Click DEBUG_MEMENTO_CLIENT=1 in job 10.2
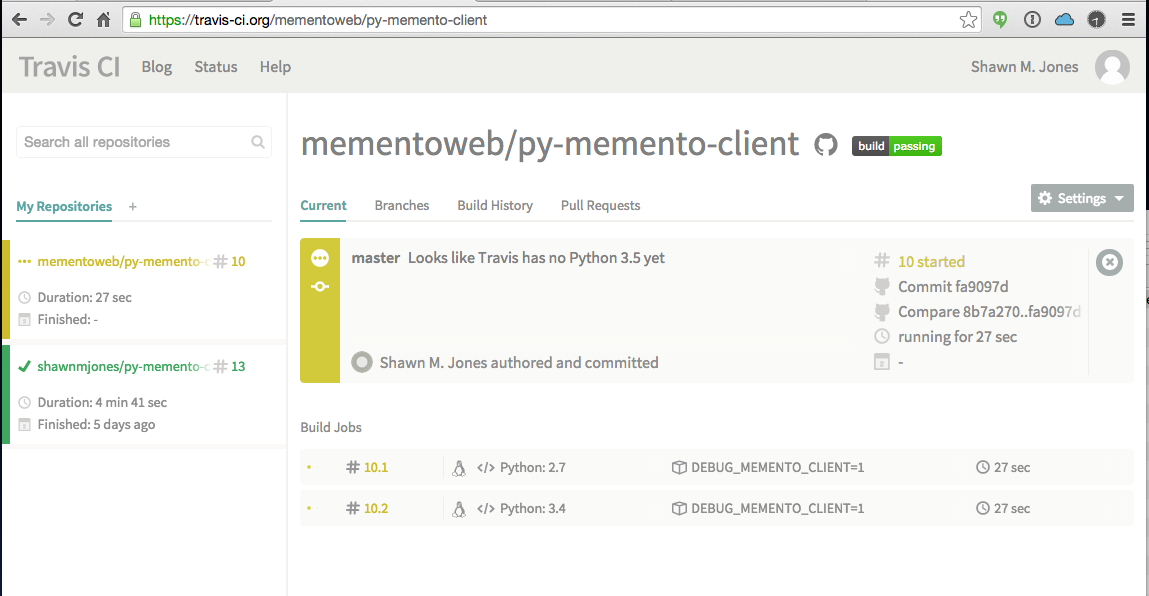 coord(777,509)
